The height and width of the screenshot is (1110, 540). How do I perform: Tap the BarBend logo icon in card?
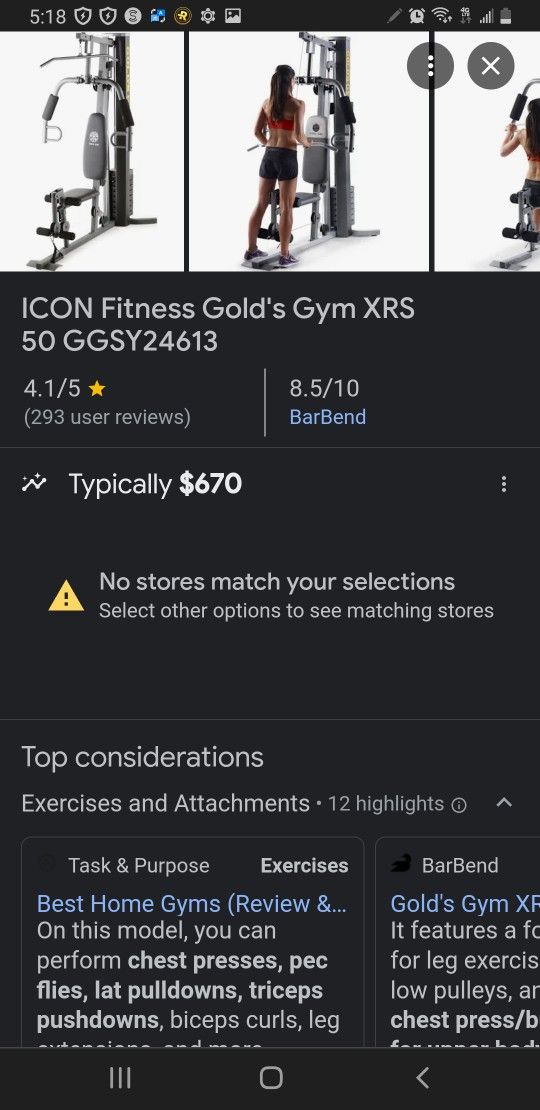pyautogui.click(x=401, y=864)
